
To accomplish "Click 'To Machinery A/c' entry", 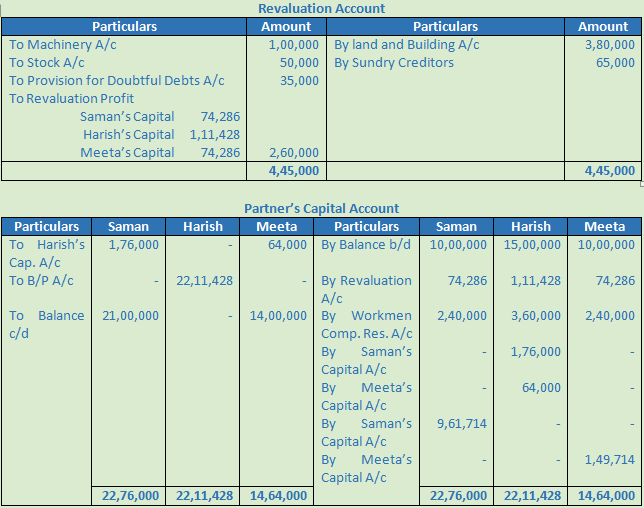I will click(63, 44).
